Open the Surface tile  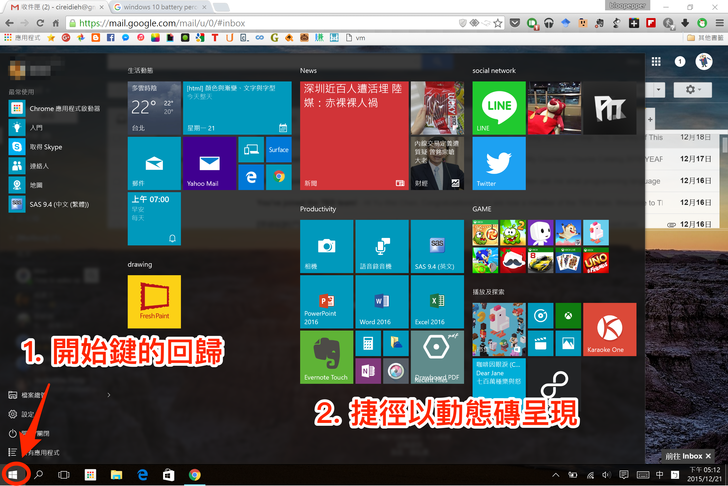coord(279,149)
